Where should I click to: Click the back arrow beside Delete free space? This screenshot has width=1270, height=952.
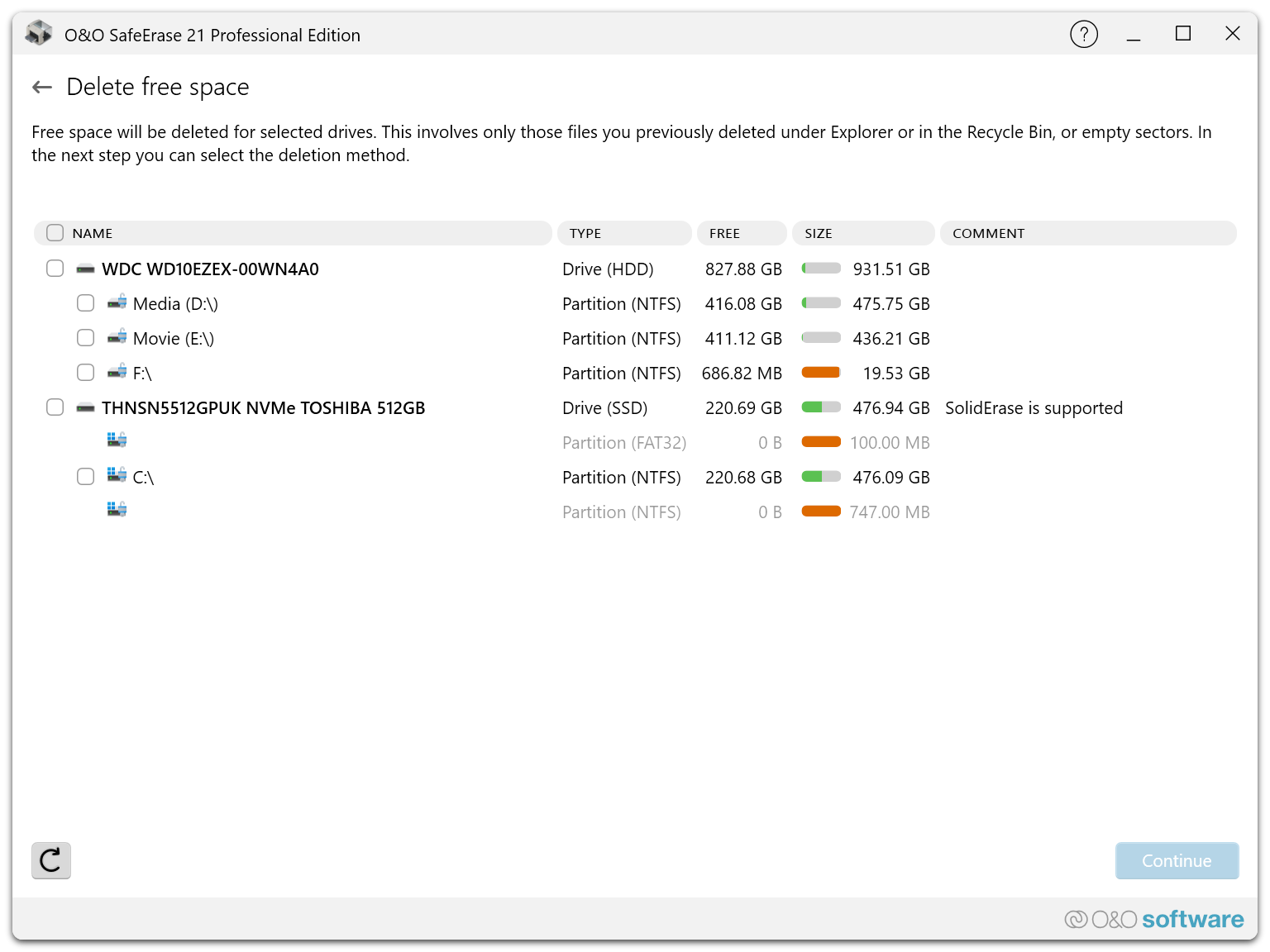[42, 88]
